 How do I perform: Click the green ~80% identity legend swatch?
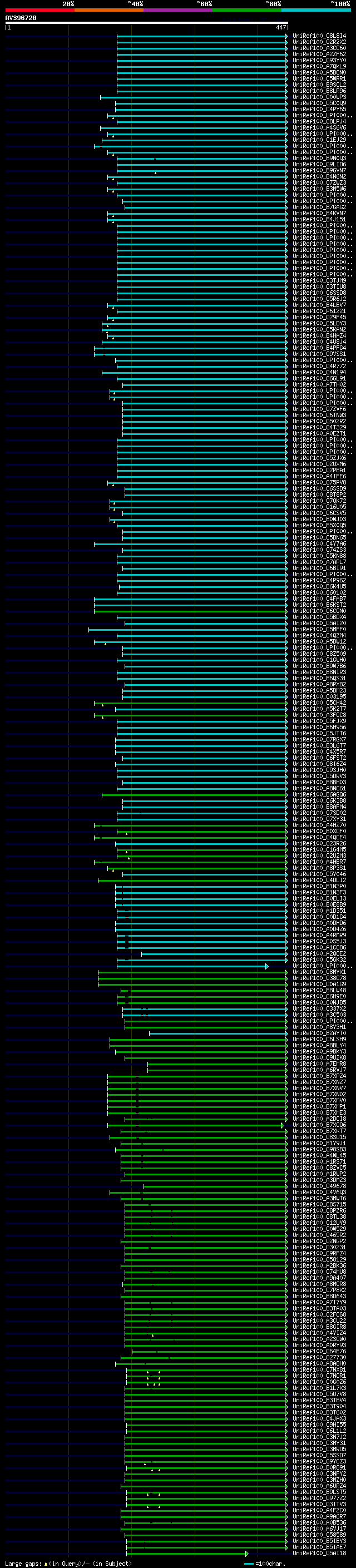tap(247, 10)
